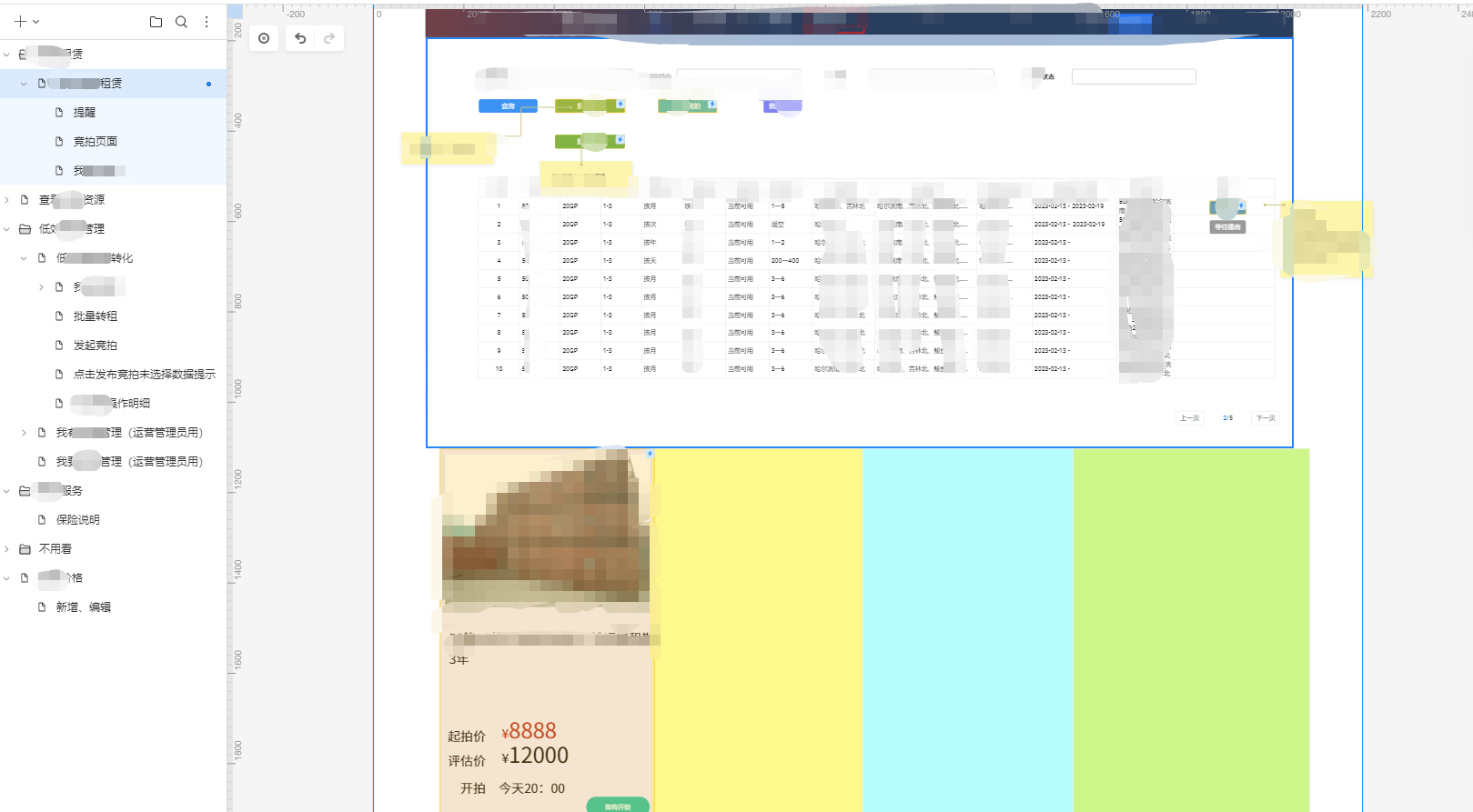Click the page icon beside 保险说明
This screenshot has height=812, width=1473.
(x=42, y=520)
